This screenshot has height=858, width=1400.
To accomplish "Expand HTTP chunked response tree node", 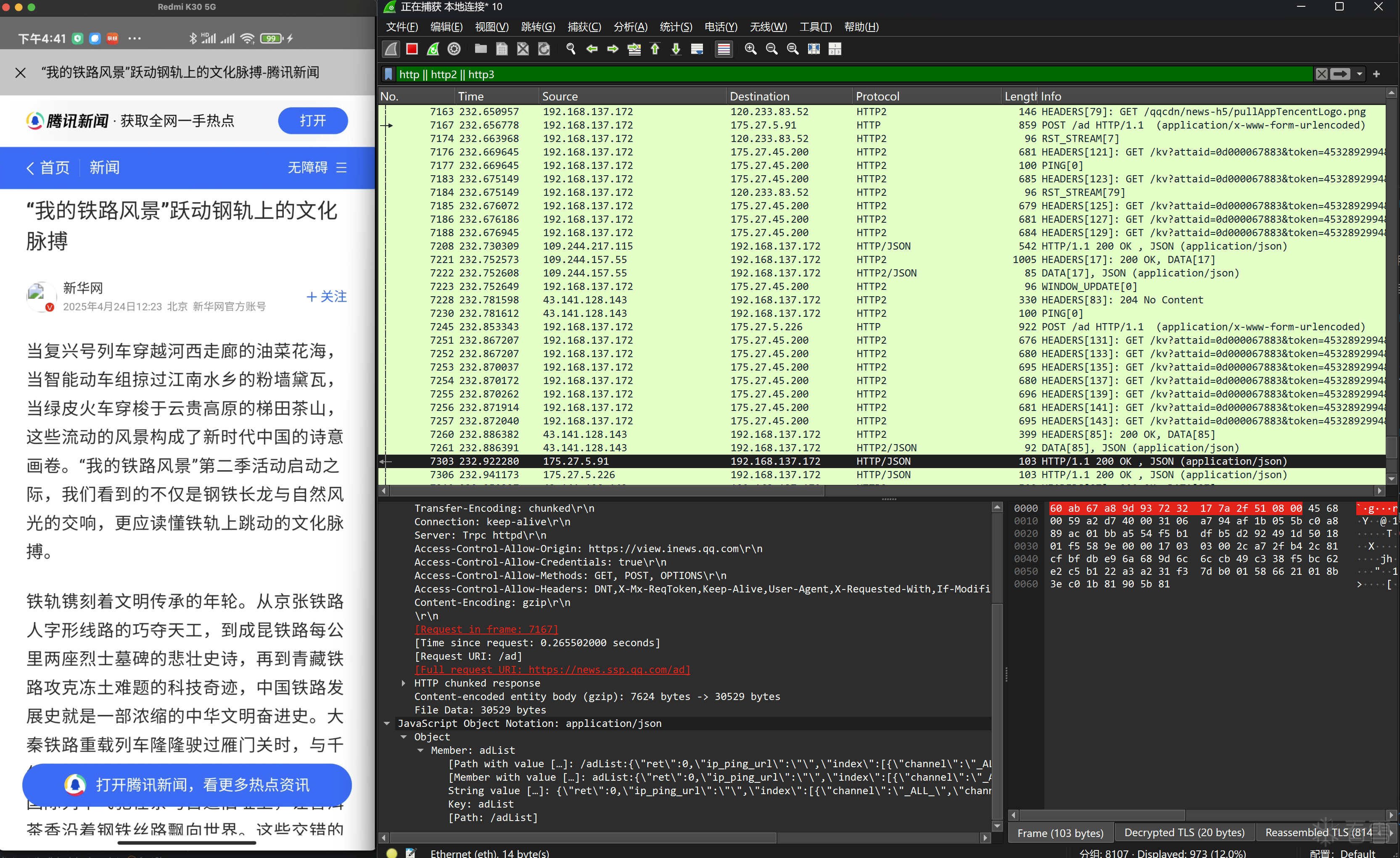I will (404, 683).
